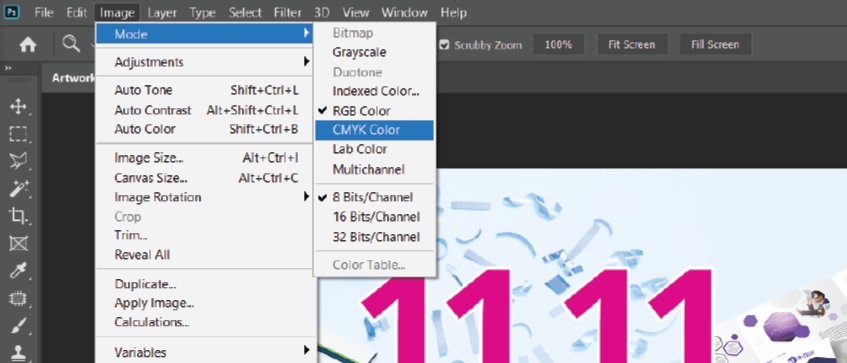Click the Home icon
The width and height of the screenshot is (847, 363).
tap(28, 45)
